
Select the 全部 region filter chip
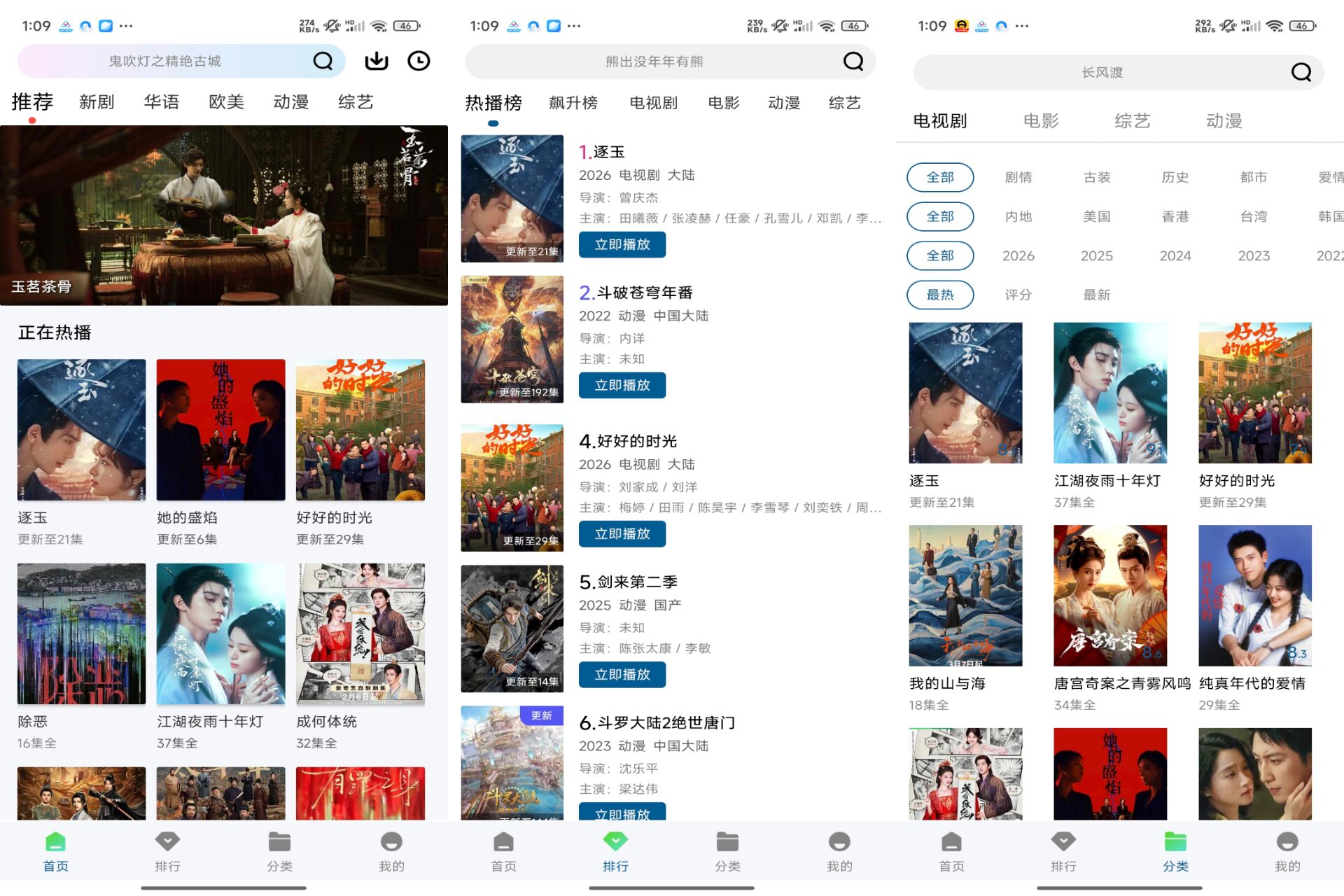pyautogui.click(x=940, y=216)
